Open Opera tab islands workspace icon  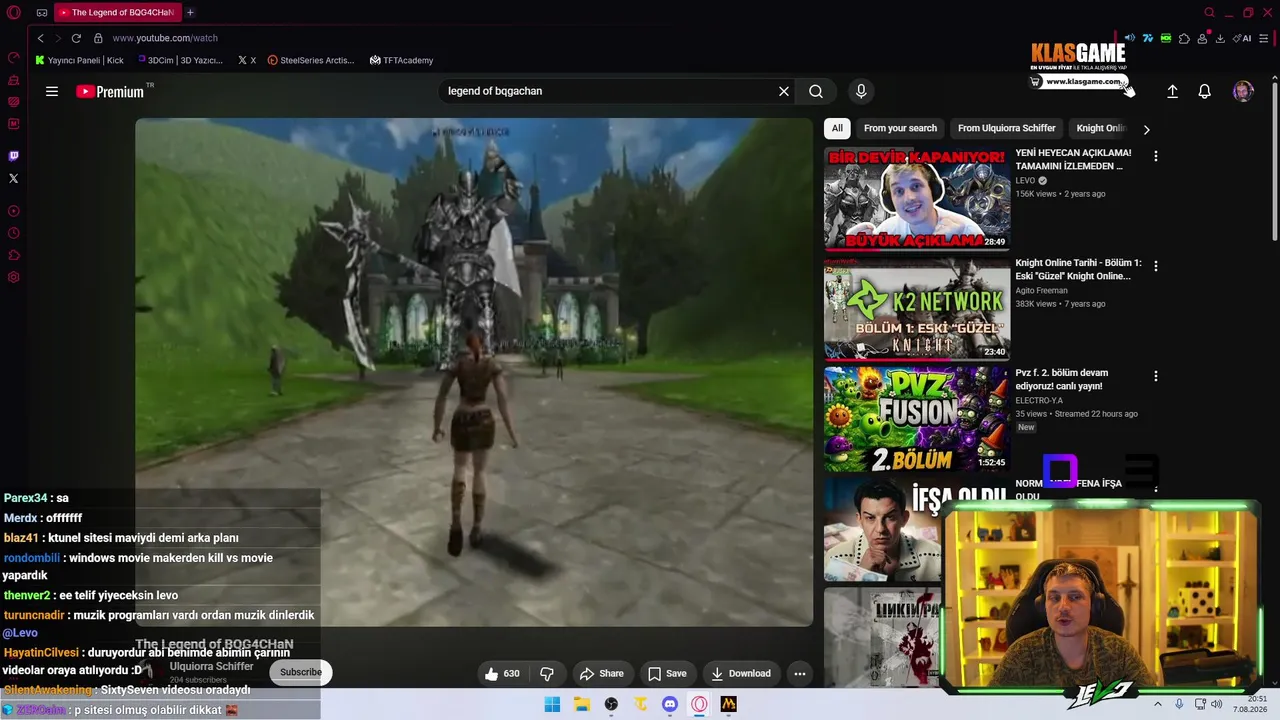[42, 13]
